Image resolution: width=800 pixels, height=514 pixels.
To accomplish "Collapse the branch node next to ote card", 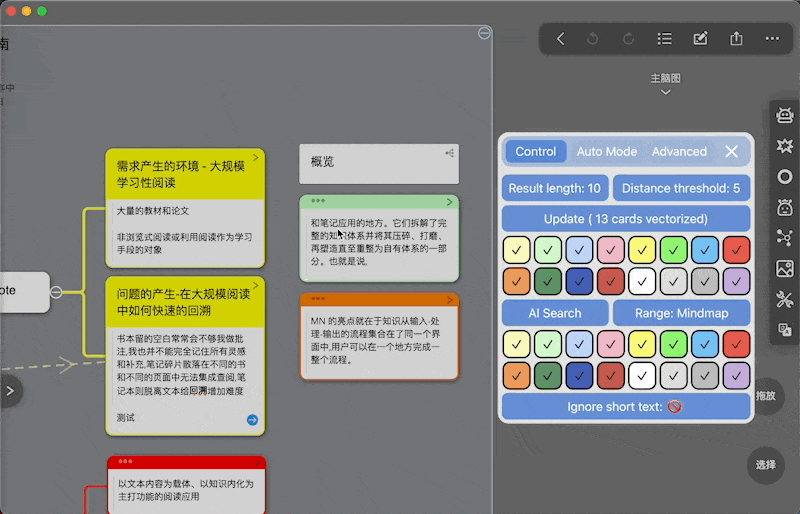I will tap(56, 292).
